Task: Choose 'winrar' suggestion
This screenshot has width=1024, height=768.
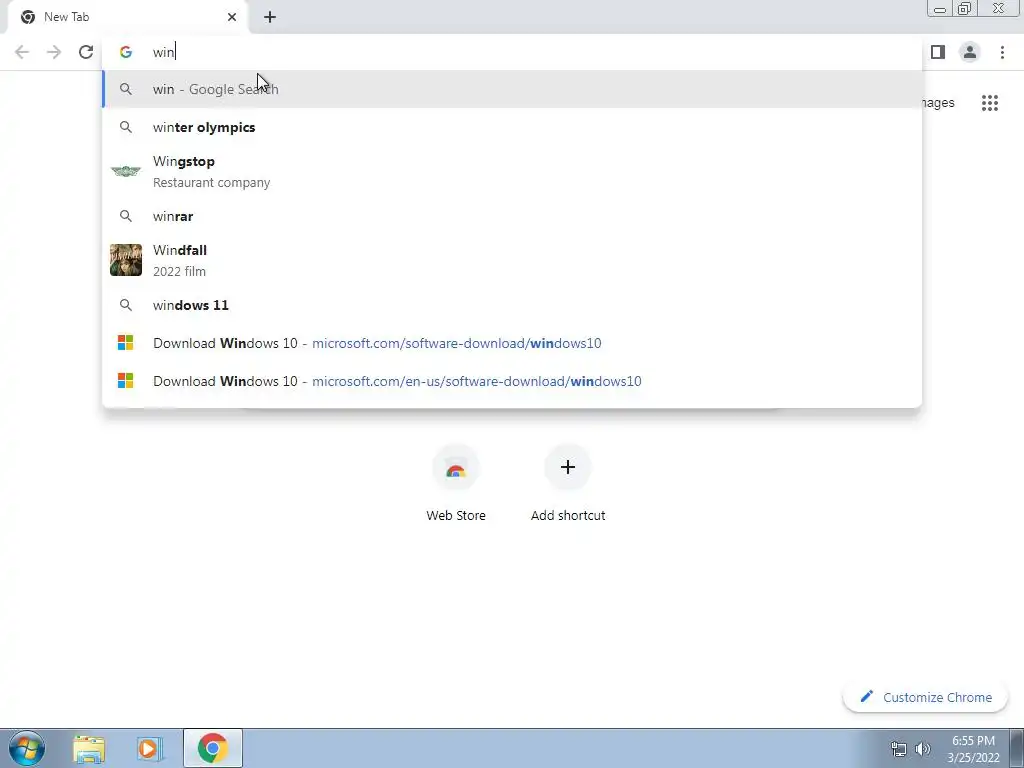Action: 512,216
